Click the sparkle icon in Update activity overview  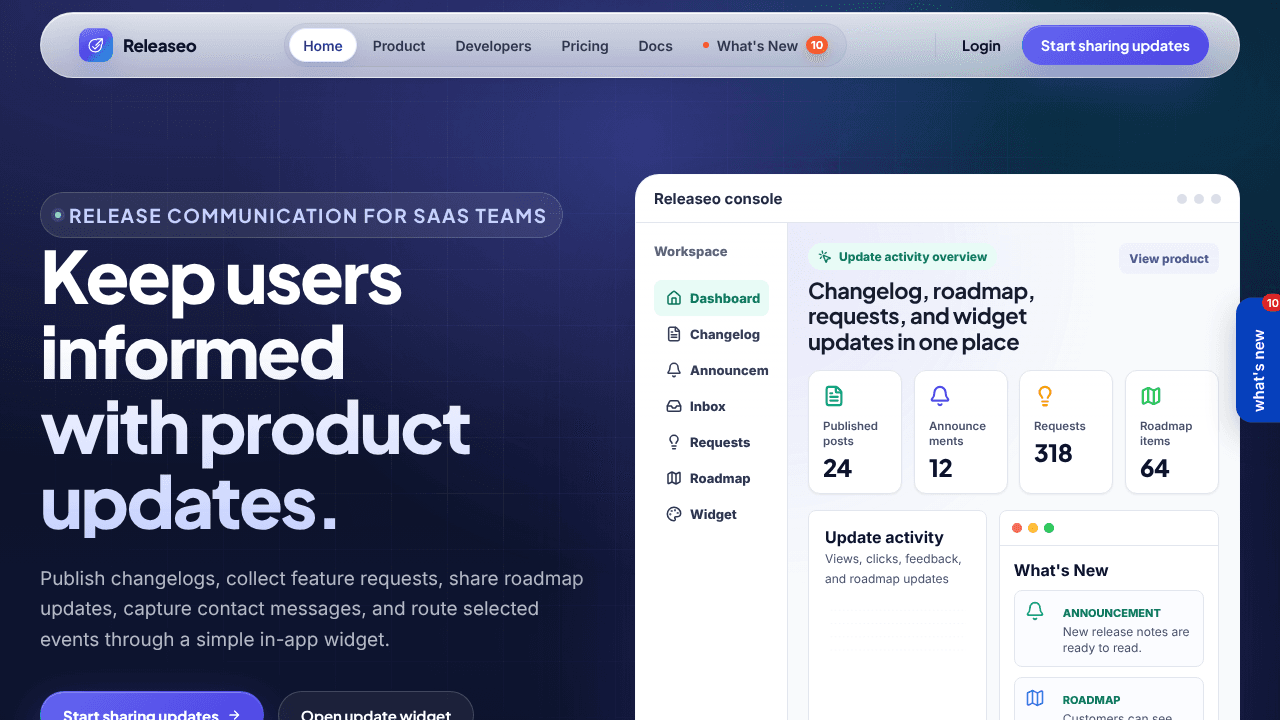[x=825, y=257]
